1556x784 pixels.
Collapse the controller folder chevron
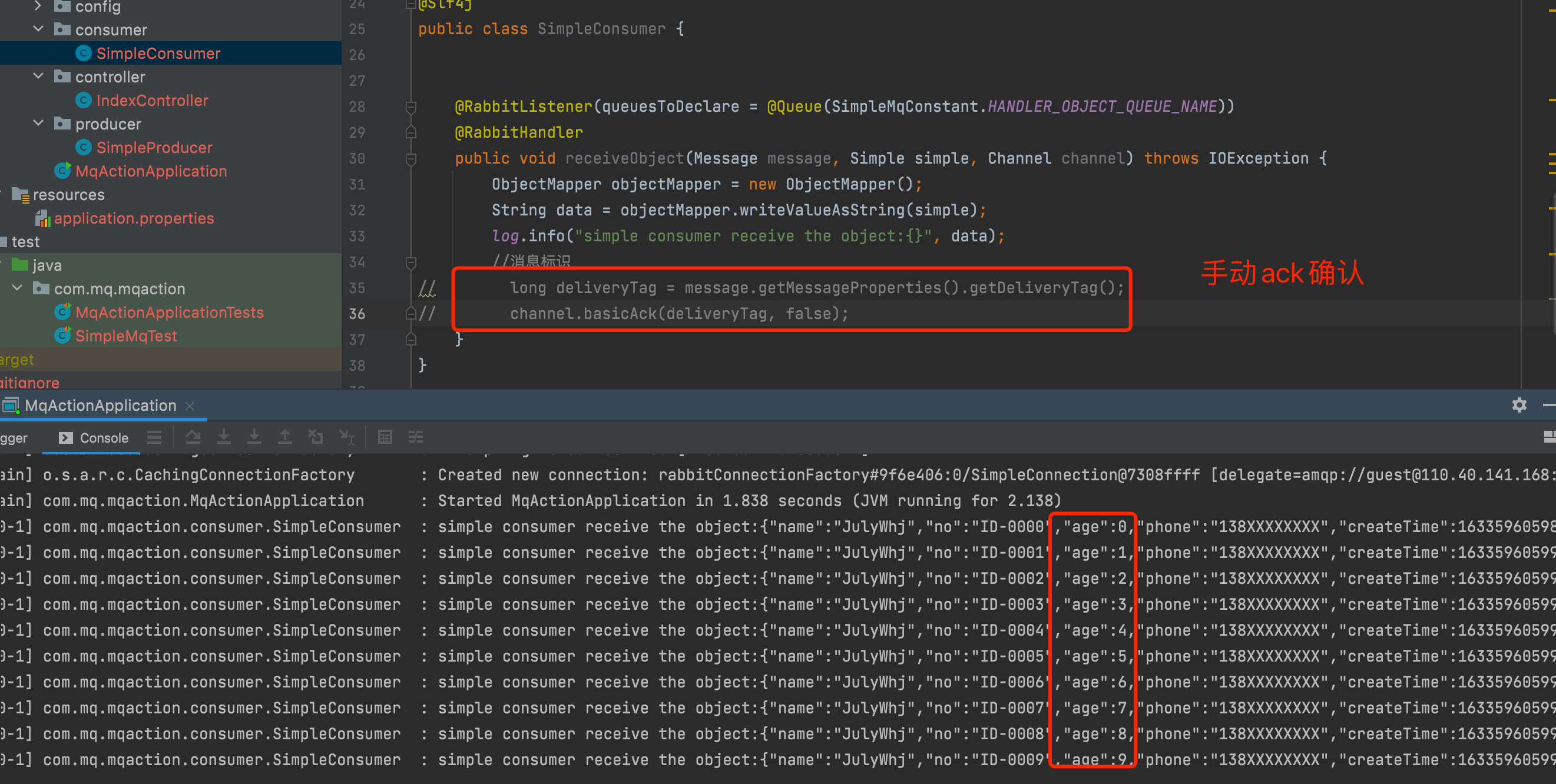38,76
